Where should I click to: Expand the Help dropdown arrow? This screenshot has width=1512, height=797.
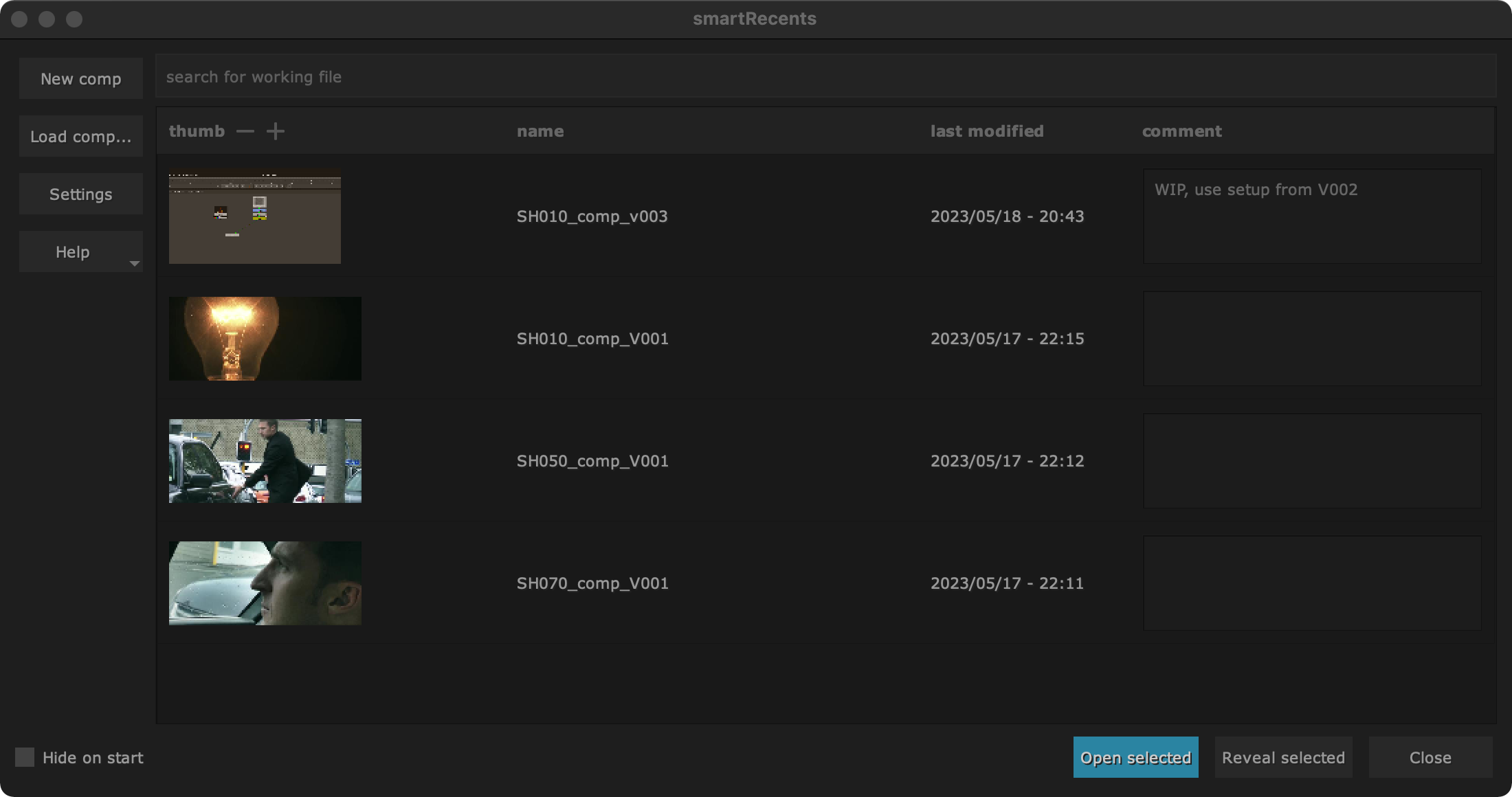[135, 264]
